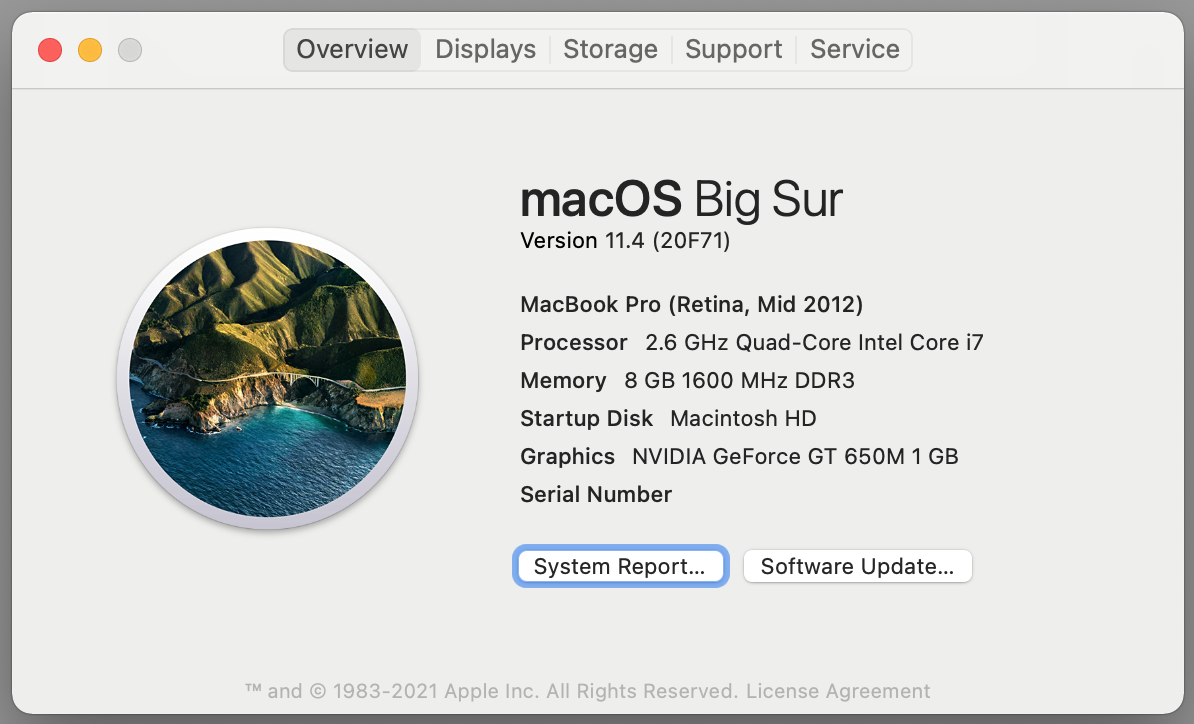
Task: Click the MacBook Pro model line
Action: (691, 304)
